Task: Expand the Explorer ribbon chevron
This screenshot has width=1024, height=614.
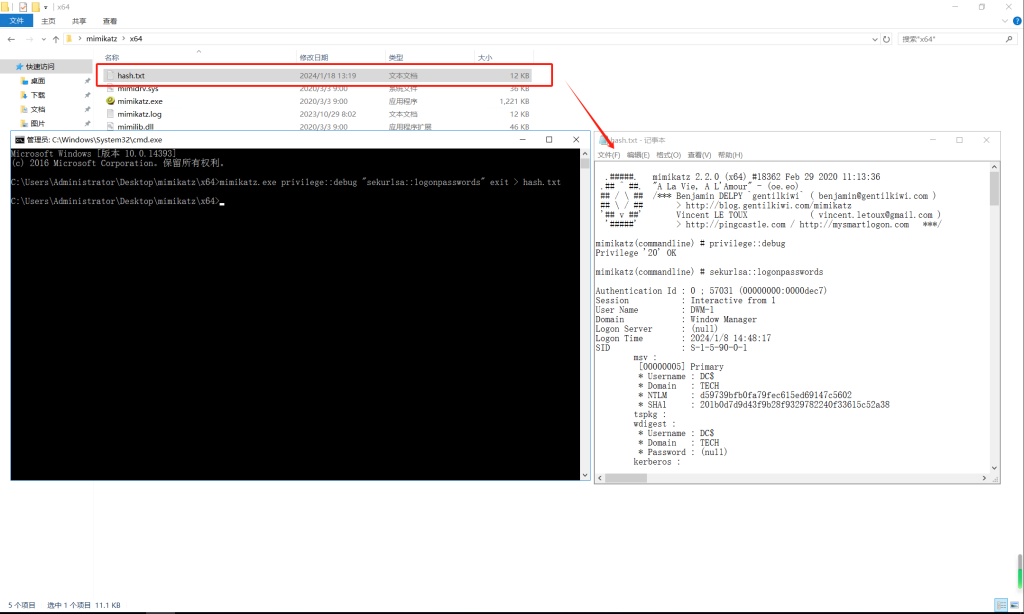Action: coord(1005,21)
